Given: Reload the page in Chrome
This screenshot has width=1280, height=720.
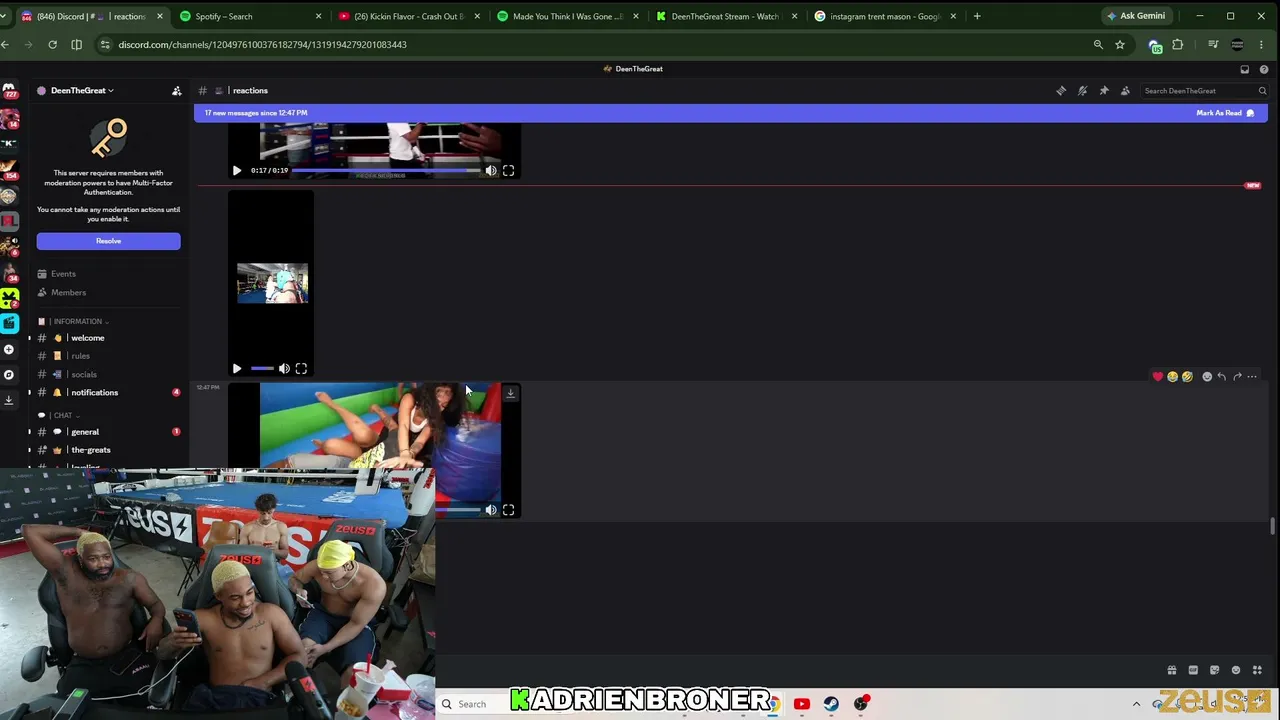Looking at the screenshot, I should (52, 44).
